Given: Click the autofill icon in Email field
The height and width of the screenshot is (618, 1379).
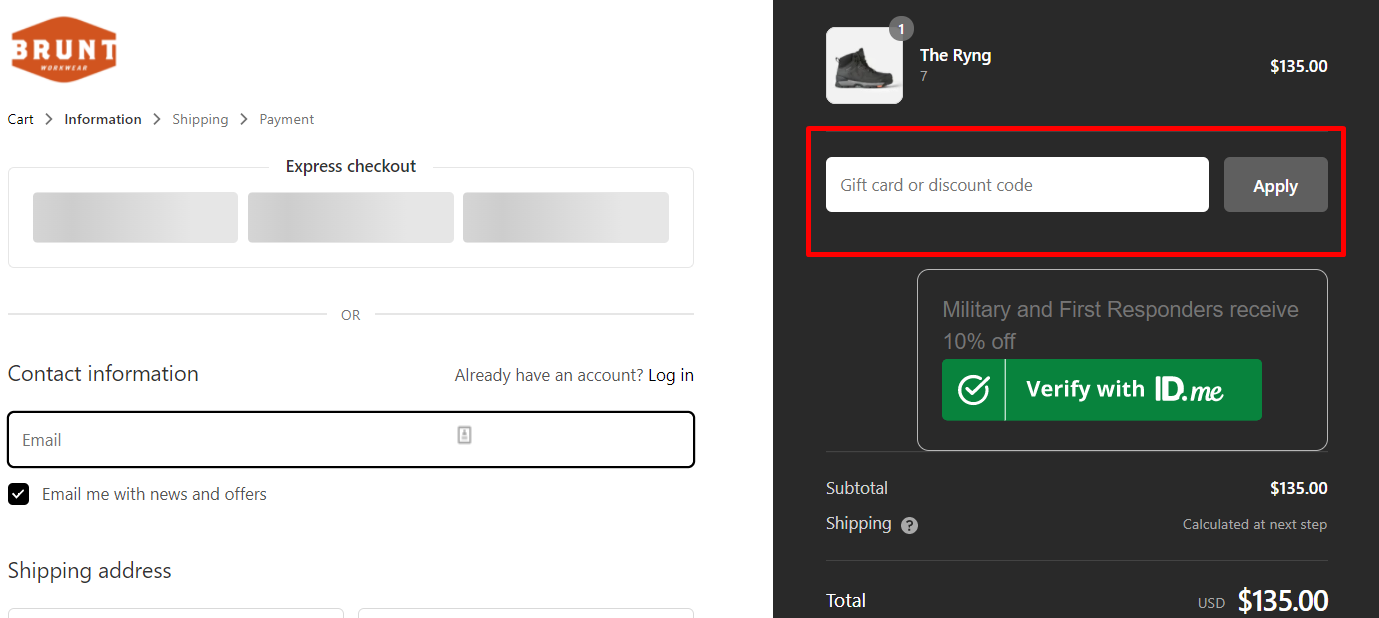Looking at the screenshot, I should [x=464, y=435].
